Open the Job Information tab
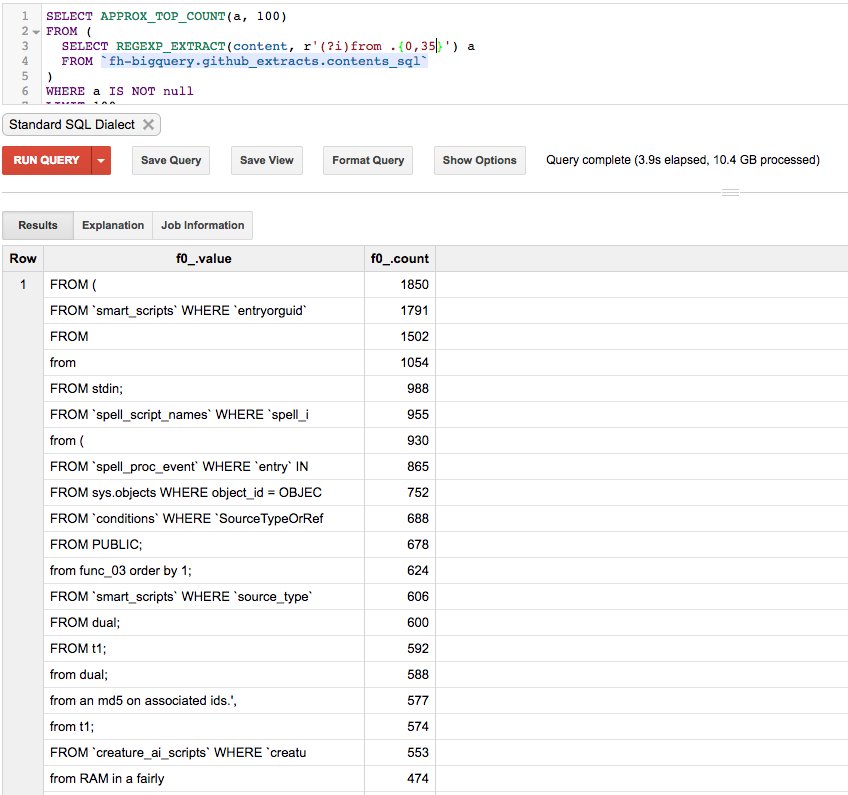 coord(203,226)
